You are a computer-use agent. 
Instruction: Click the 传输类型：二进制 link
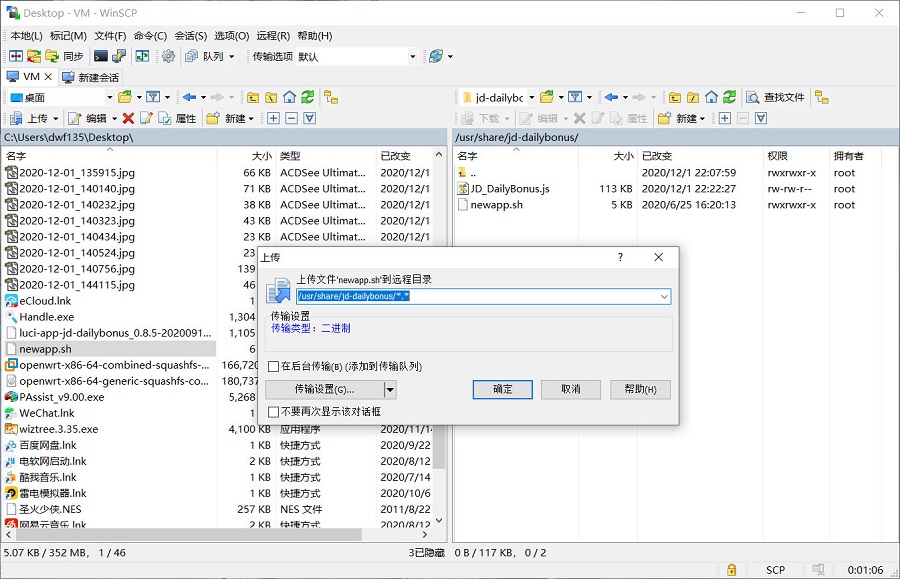pyautogui.click(x=311, y=328)
